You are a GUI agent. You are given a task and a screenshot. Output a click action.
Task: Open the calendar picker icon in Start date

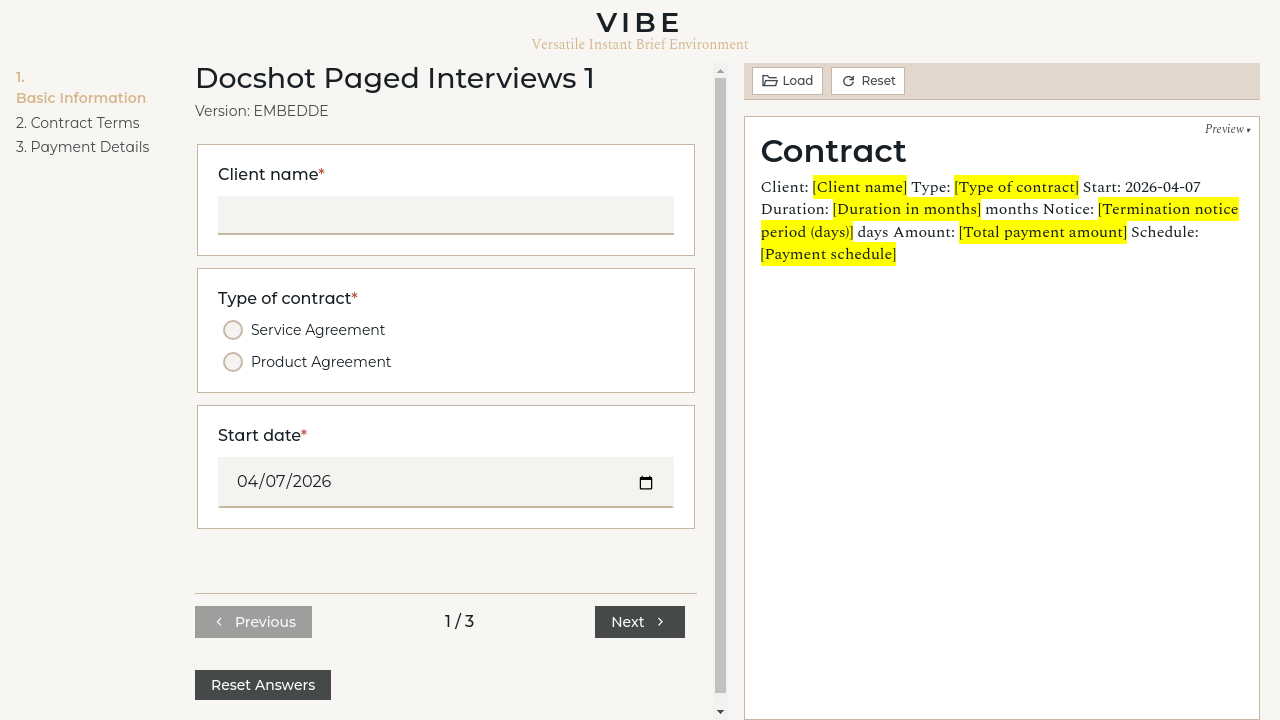tap(646, 483)
